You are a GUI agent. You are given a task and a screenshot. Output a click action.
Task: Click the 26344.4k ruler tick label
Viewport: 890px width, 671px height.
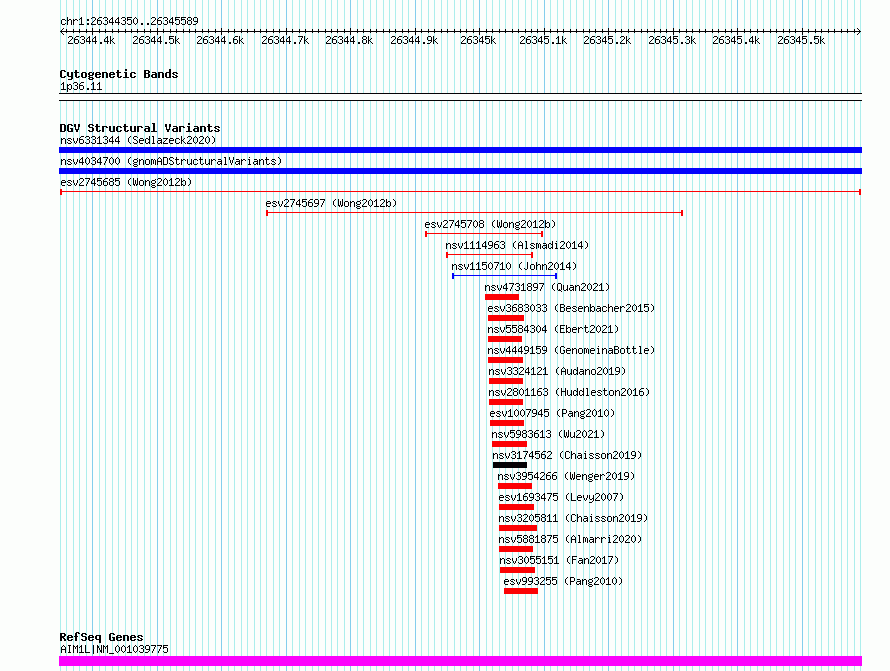click(x=91, y=40)
